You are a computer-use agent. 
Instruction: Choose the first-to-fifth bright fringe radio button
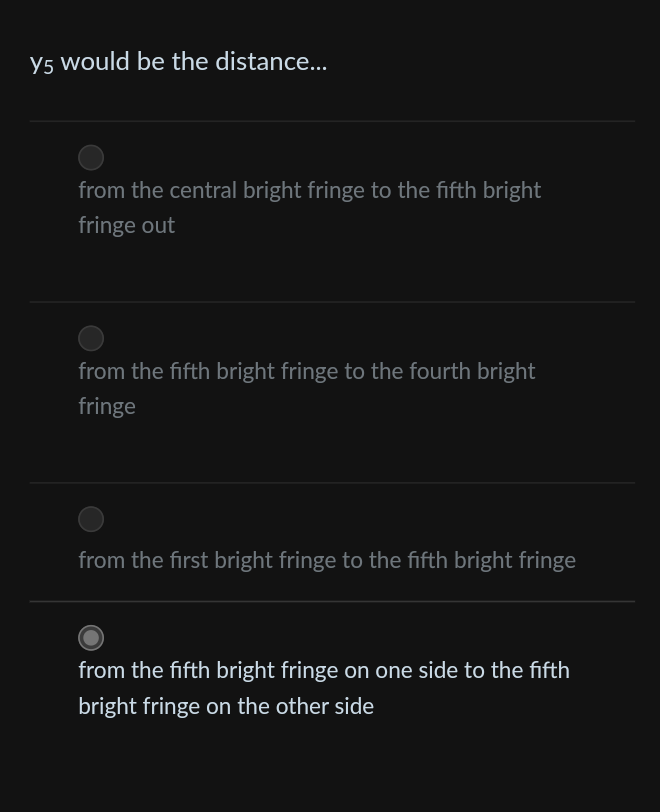click(91, 519)
